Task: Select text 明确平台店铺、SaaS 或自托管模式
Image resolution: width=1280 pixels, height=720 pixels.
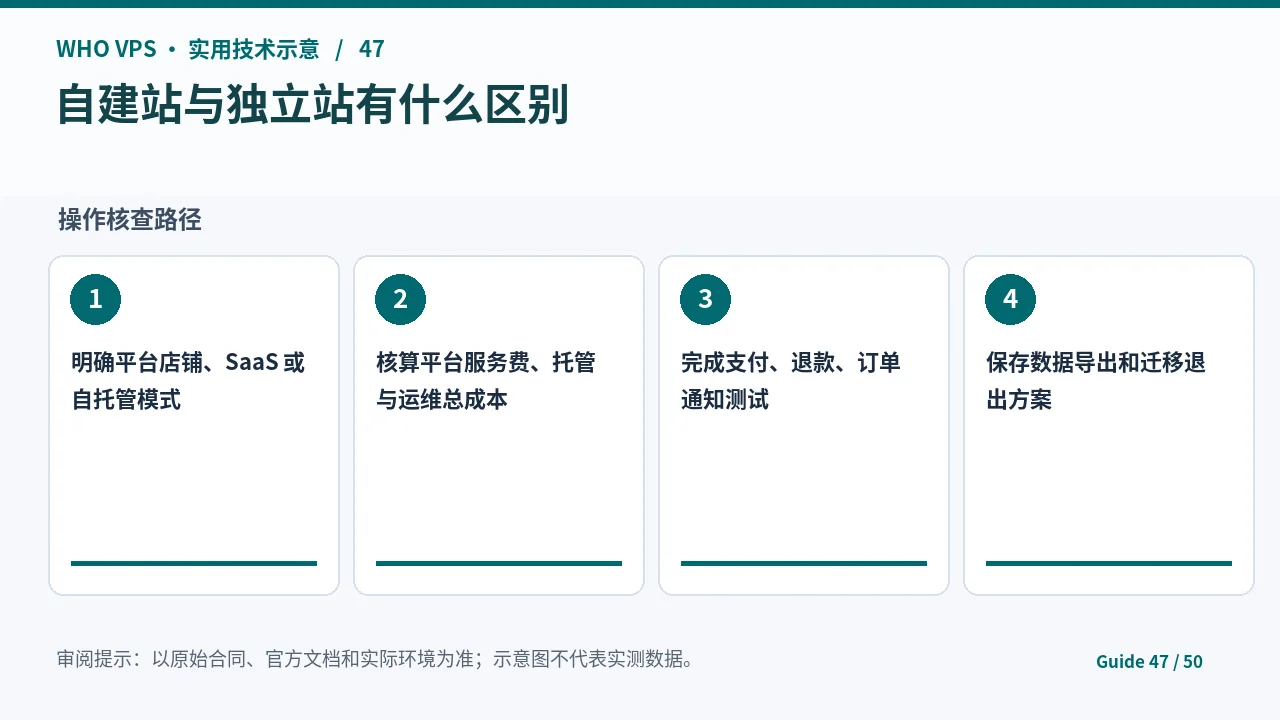Action: (x=188, y=381)
